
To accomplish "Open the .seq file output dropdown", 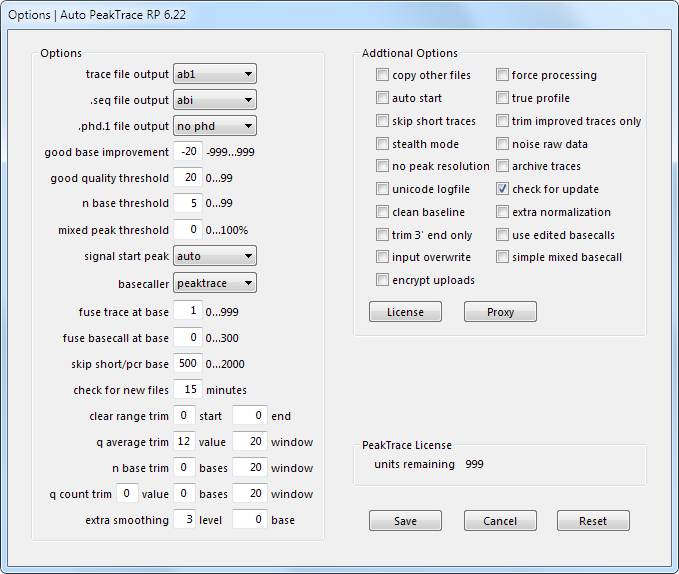I will point(215,100).
